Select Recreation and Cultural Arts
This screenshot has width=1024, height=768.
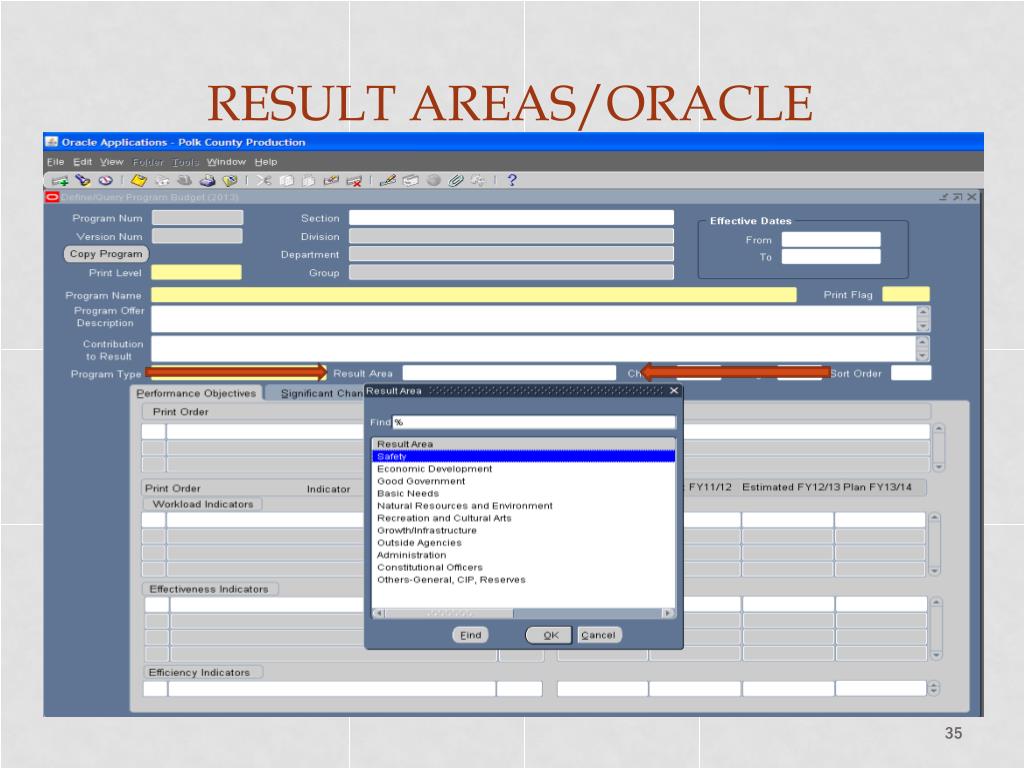click(523, 518)
